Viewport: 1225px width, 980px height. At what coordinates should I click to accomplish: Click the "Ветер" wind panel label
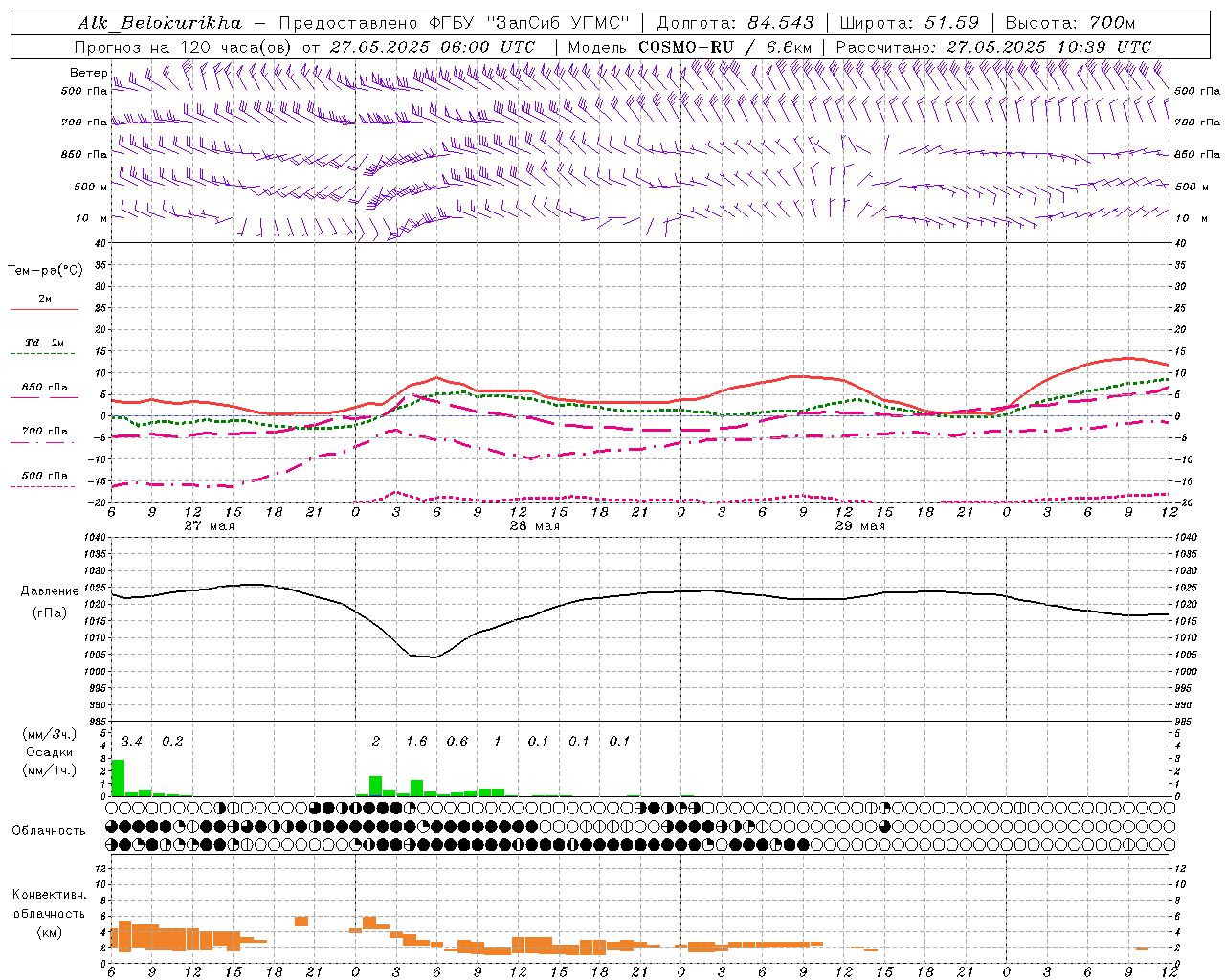(89, 73)
